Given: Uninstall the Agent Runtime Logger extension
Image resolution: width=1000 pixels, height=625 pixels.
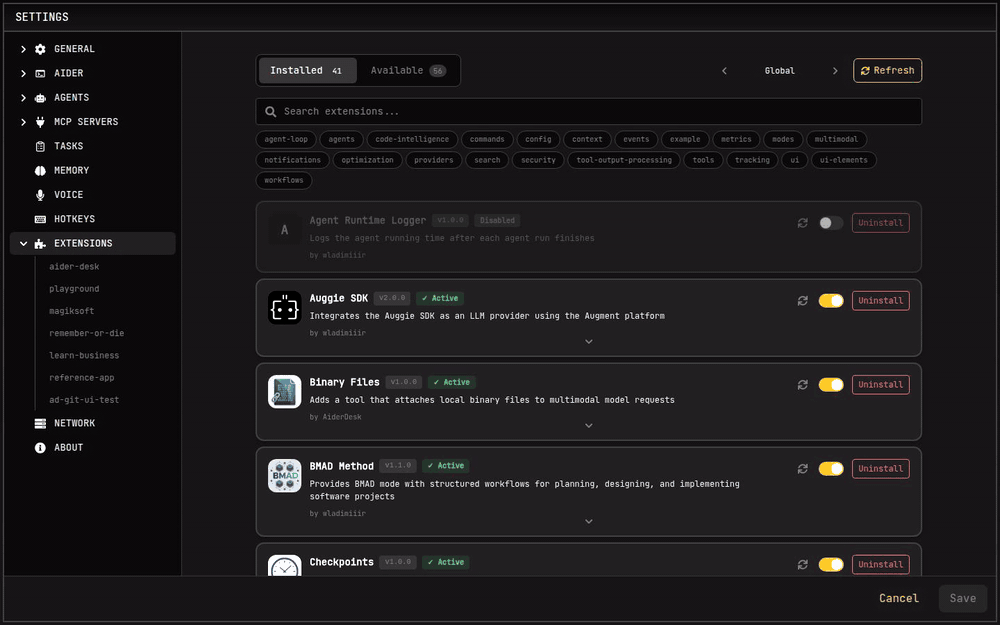Looking at the screenshot, I should [x=880, y=223].
